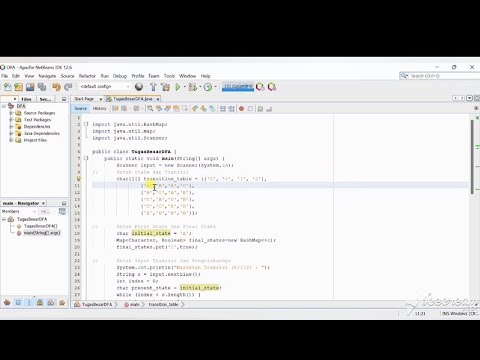
Task: Click the first garbage-collection profiler icon
Action: click(260, 87)
